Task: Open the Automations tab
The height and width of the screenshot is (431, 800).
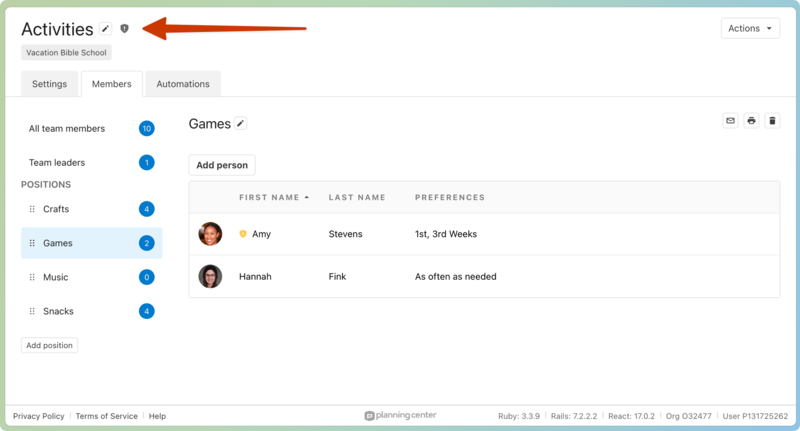Action: (183, 84)
